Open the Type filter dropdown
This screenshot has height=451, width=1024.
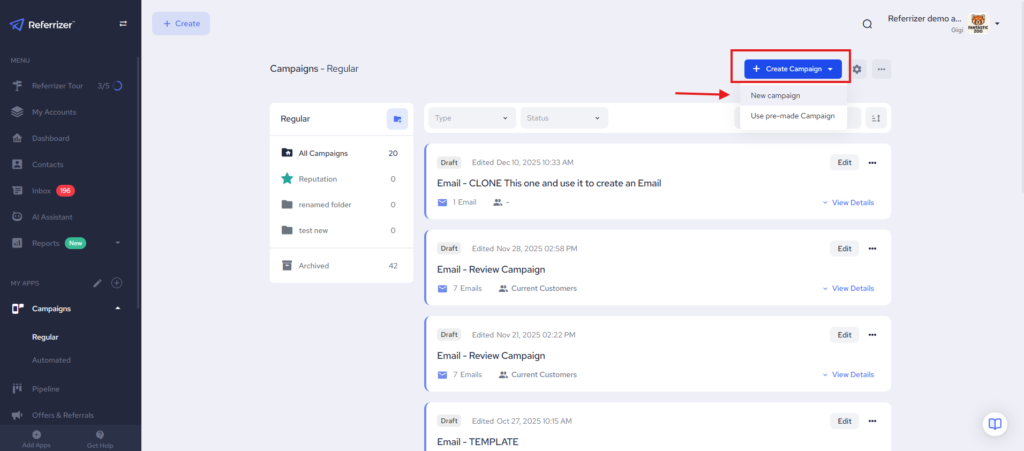tap(472, 118)
